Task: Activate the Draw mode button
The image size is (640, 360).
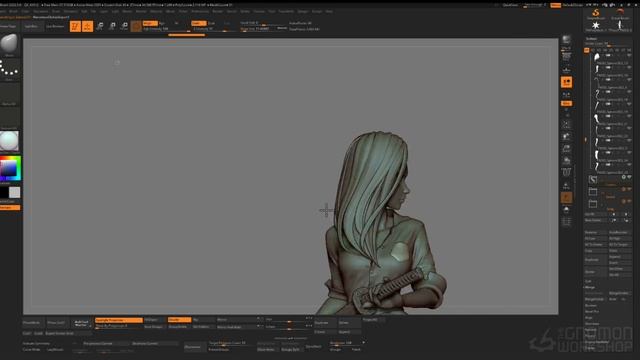Action: [87, 27]
